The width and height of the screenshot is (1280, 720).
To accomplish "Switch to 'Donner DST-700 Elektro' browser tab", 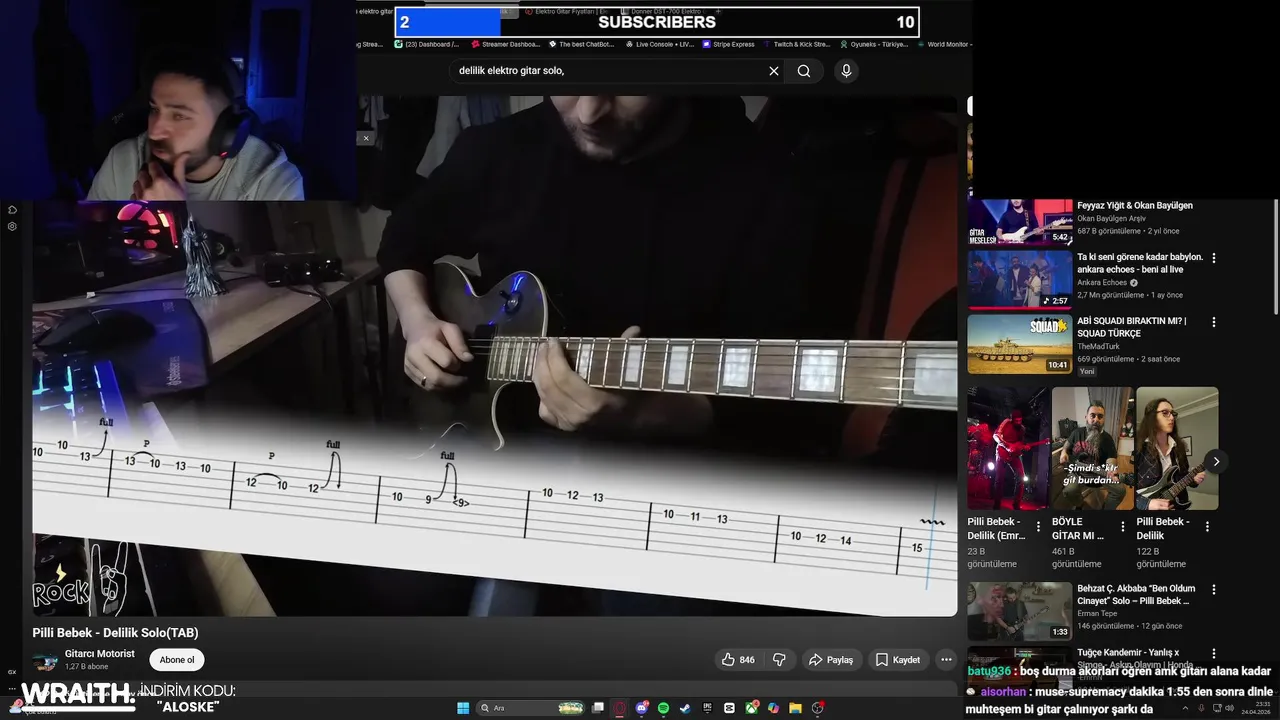I will (x=664, y=11).
